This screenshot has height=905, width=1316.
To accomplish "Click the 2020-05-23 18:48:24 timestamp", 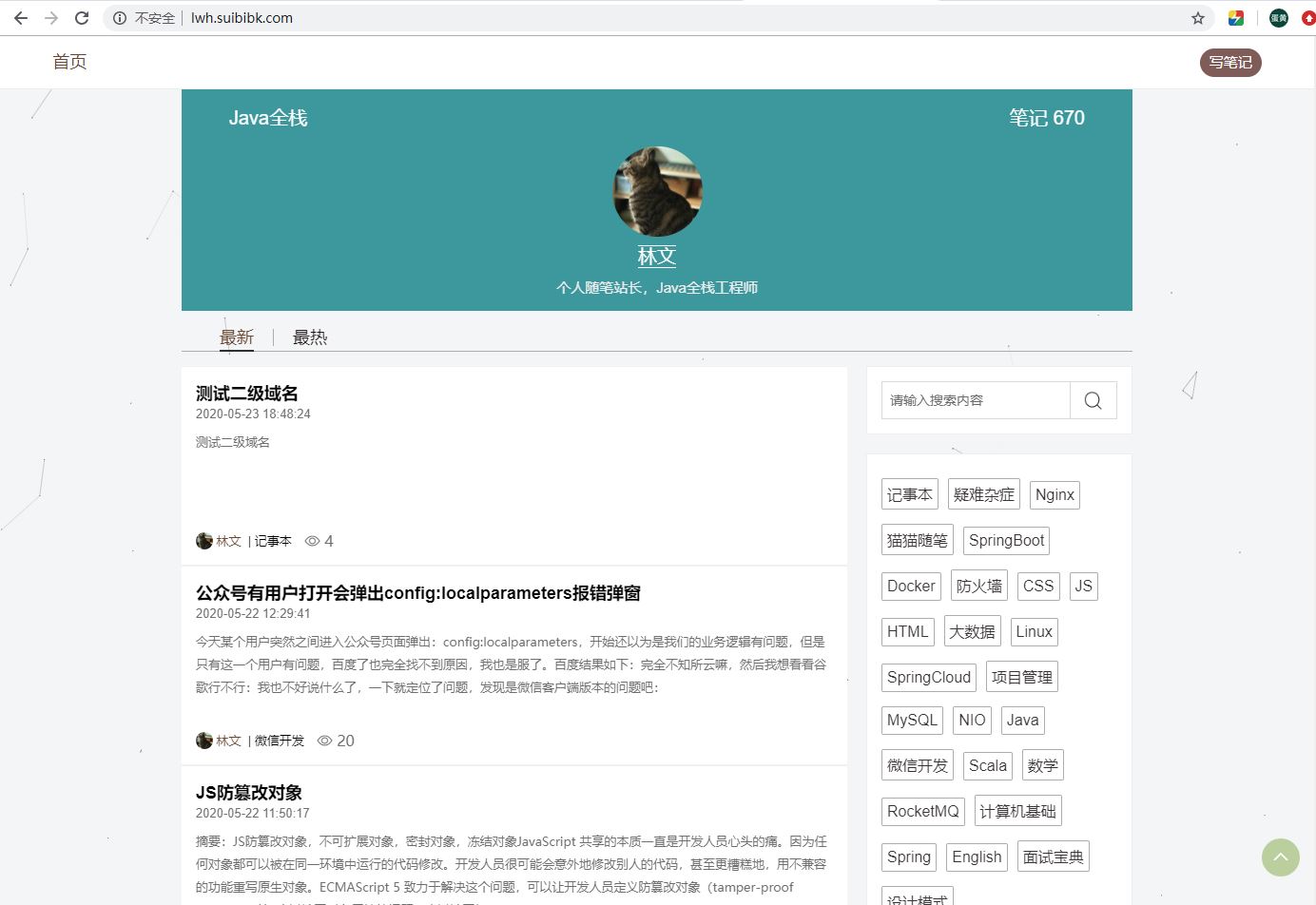I will click(253, 414).
